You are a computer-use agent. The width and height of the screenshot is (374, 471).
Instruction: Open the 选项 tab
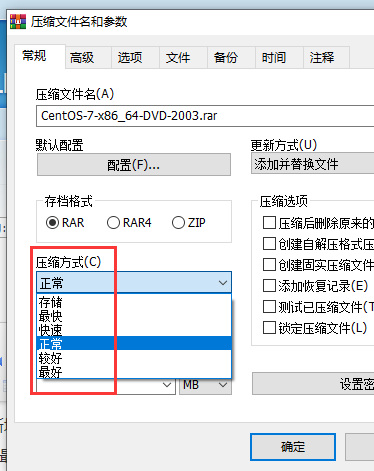pos(136,58)
